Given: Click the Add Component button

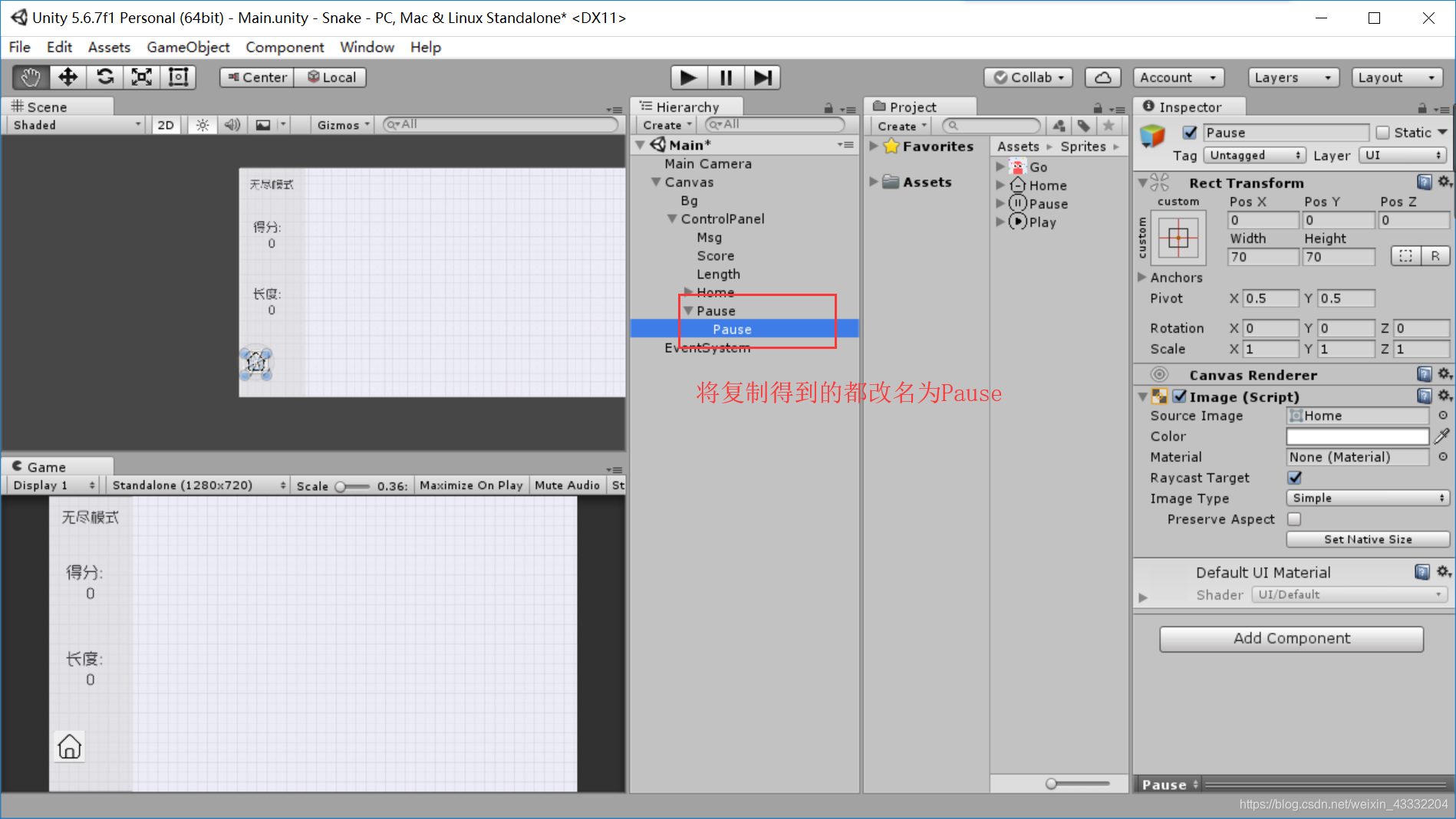Looking at the screenshot, I should click(1292, 639).
